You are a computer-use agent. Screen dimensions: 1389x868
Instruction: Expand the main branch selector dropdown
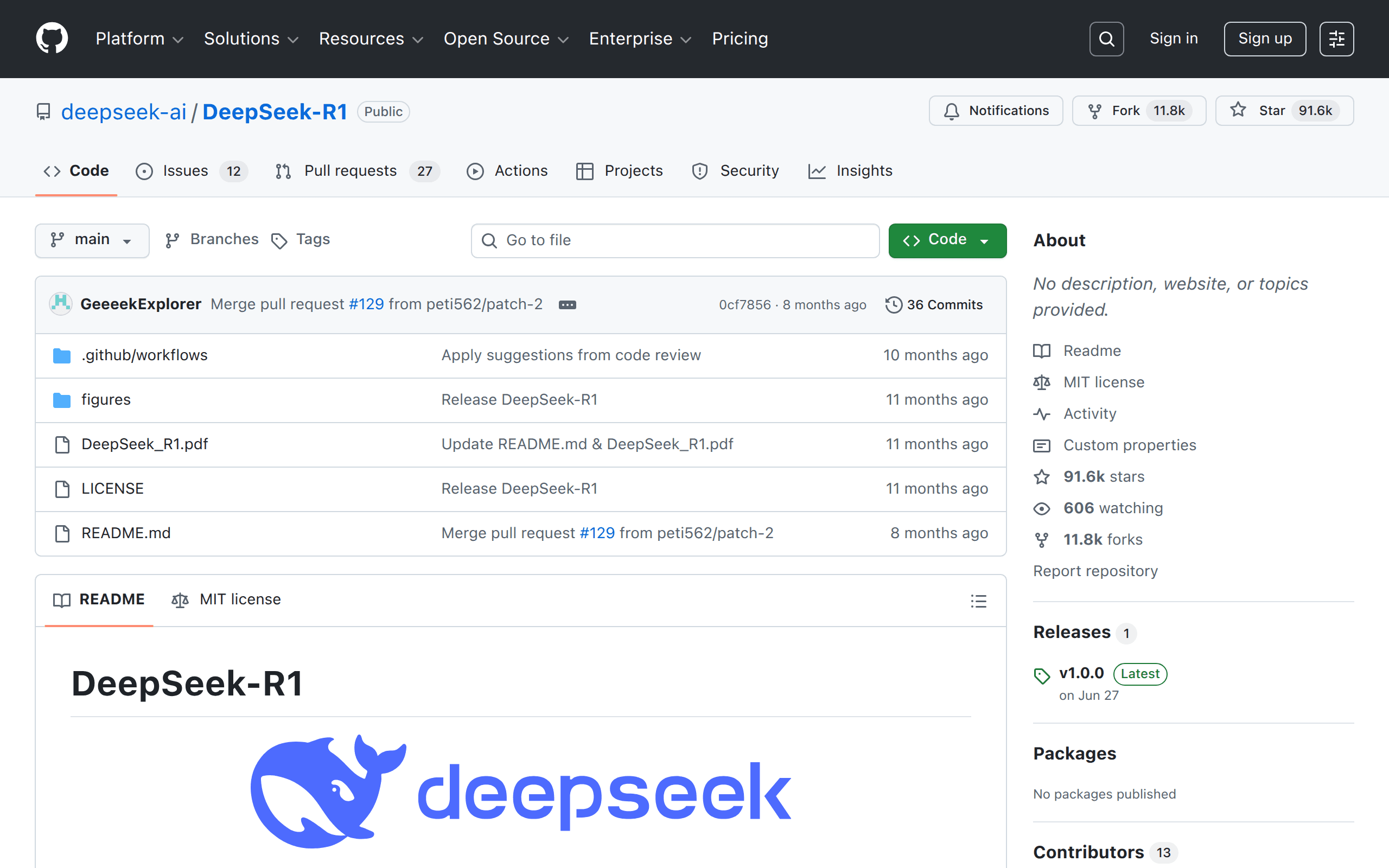click(92, 240)
